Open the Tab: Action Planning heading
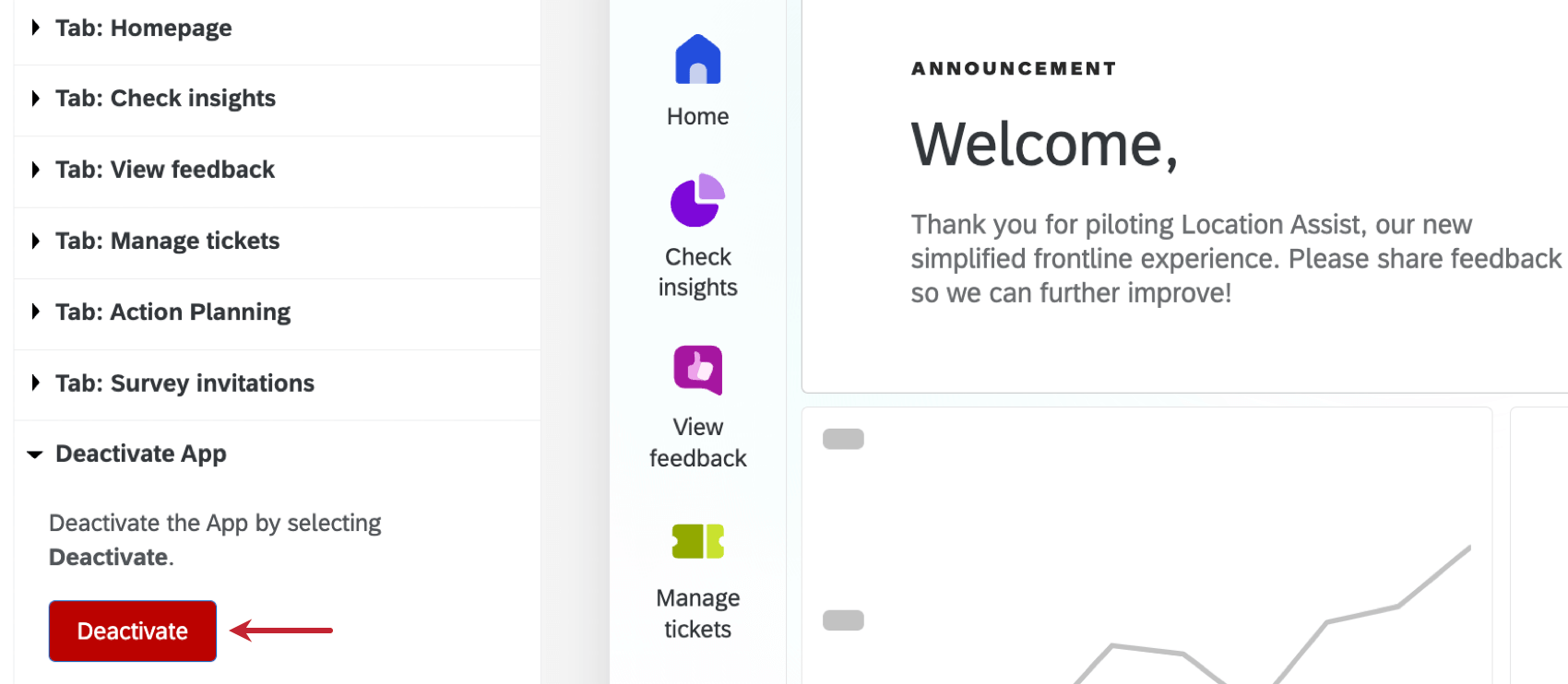 [173, 313]
